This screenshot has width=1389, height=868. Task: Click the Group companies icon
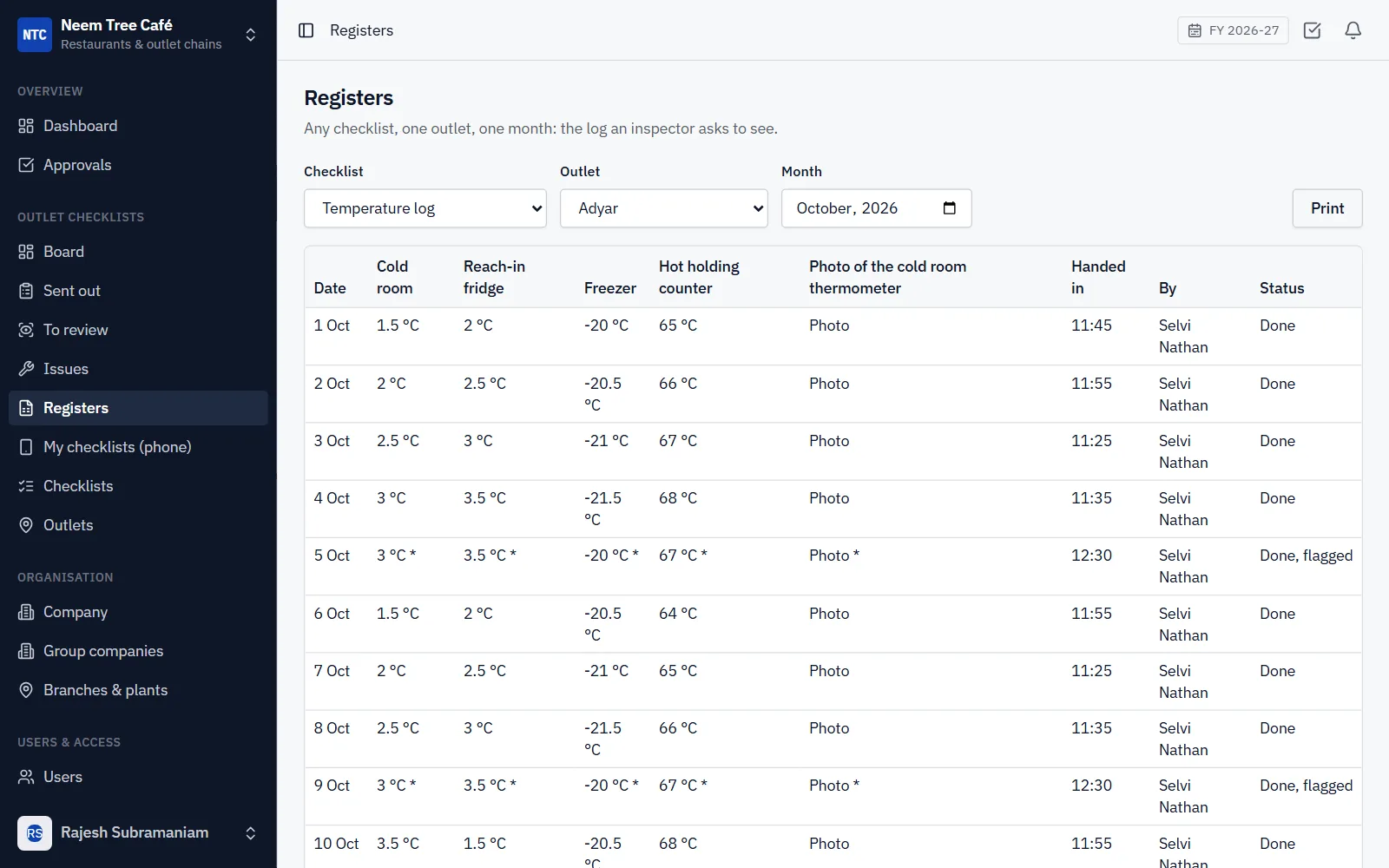pos(26,651)
